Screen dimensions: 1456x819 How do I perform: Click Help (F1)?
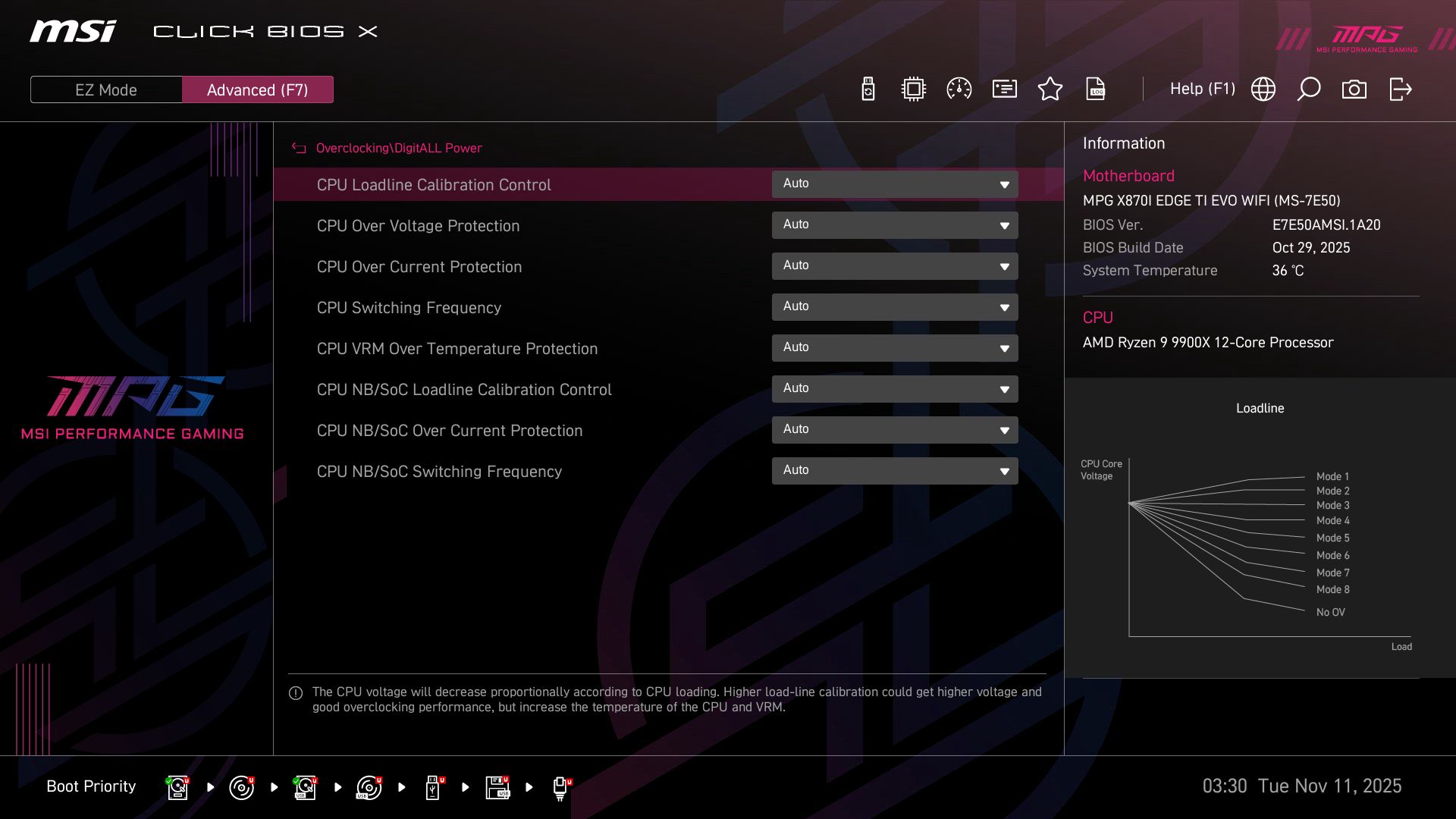click(1203, 89)
